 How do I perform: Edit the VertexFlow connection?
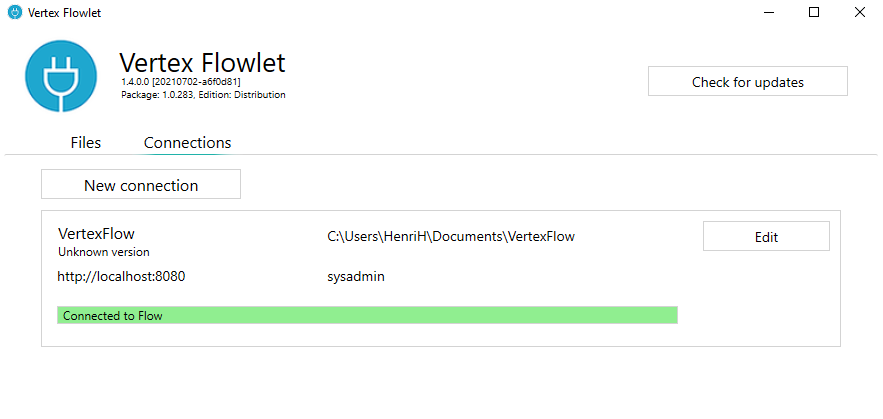point(766,237)
